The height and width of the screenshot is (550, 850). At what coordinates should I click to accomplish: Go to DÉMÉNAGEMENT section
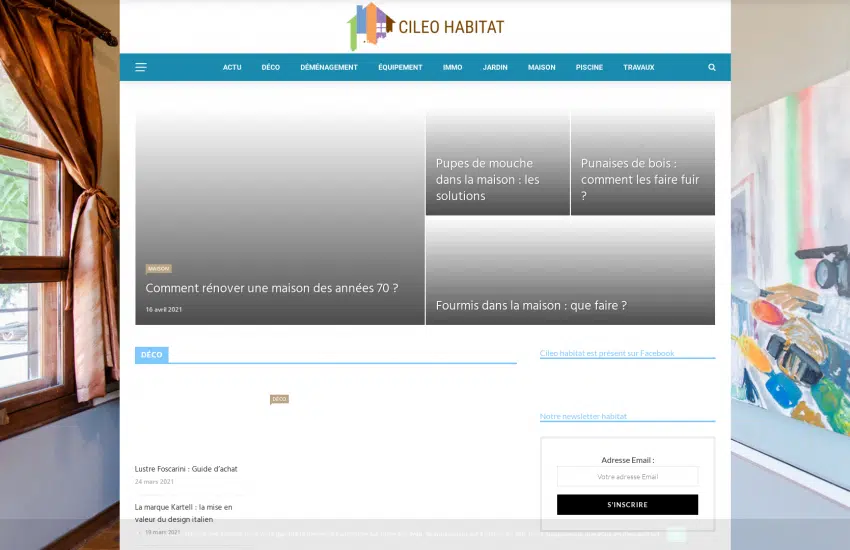click(329, 67)
